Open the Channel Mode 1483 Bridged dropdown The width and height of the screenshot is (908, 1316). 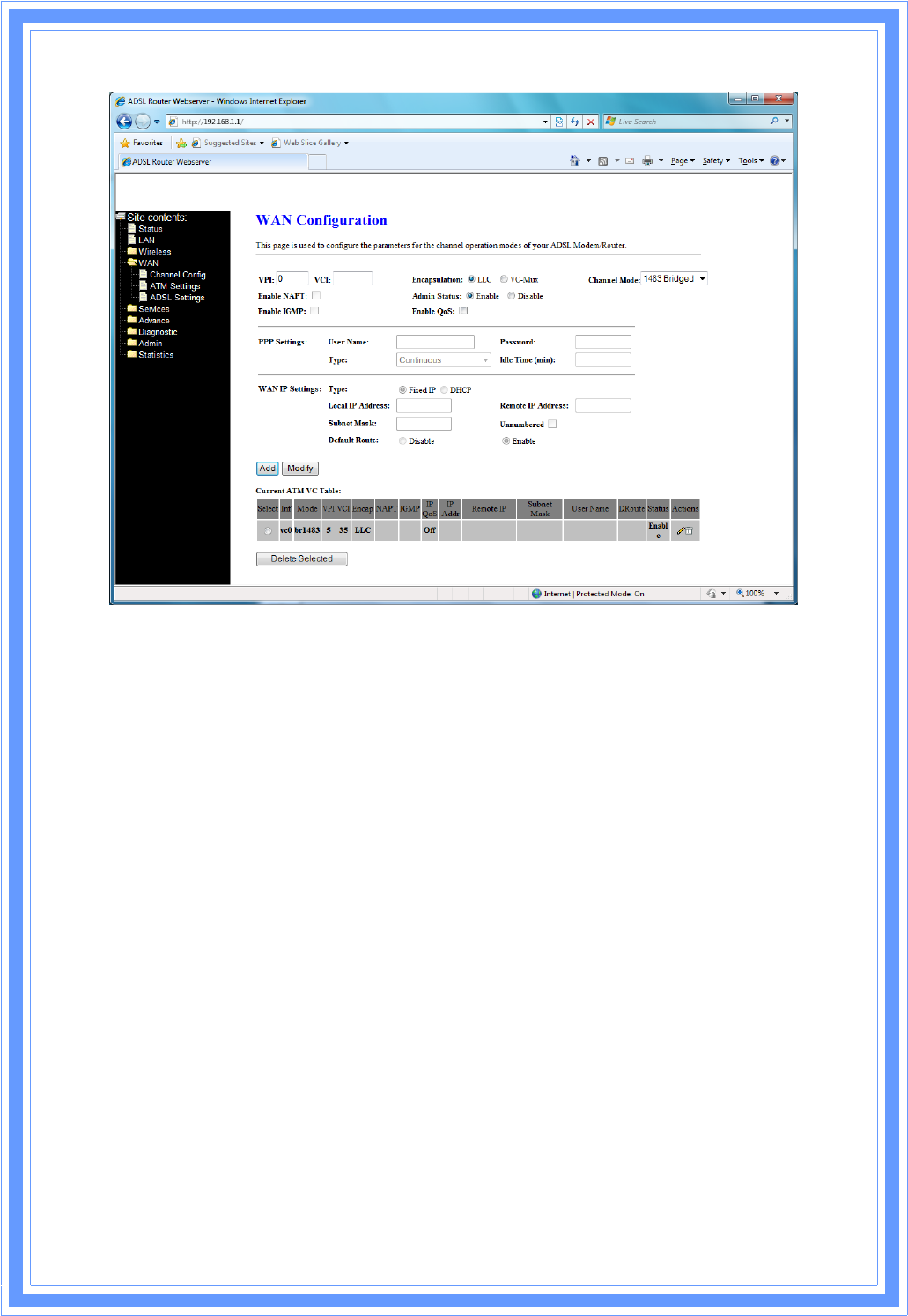tap(674, 278)
